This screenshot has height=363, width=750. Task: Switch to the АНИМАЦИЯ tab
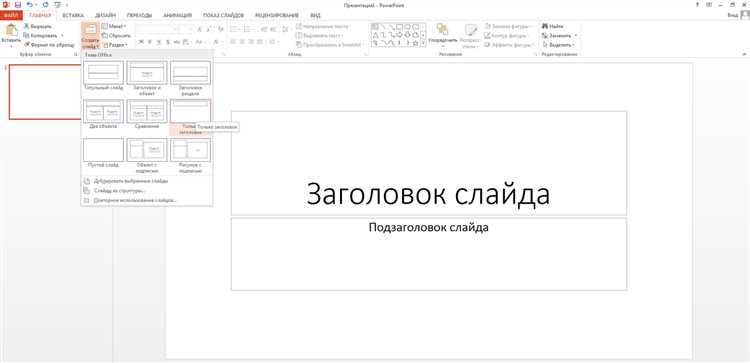[177, 15]
